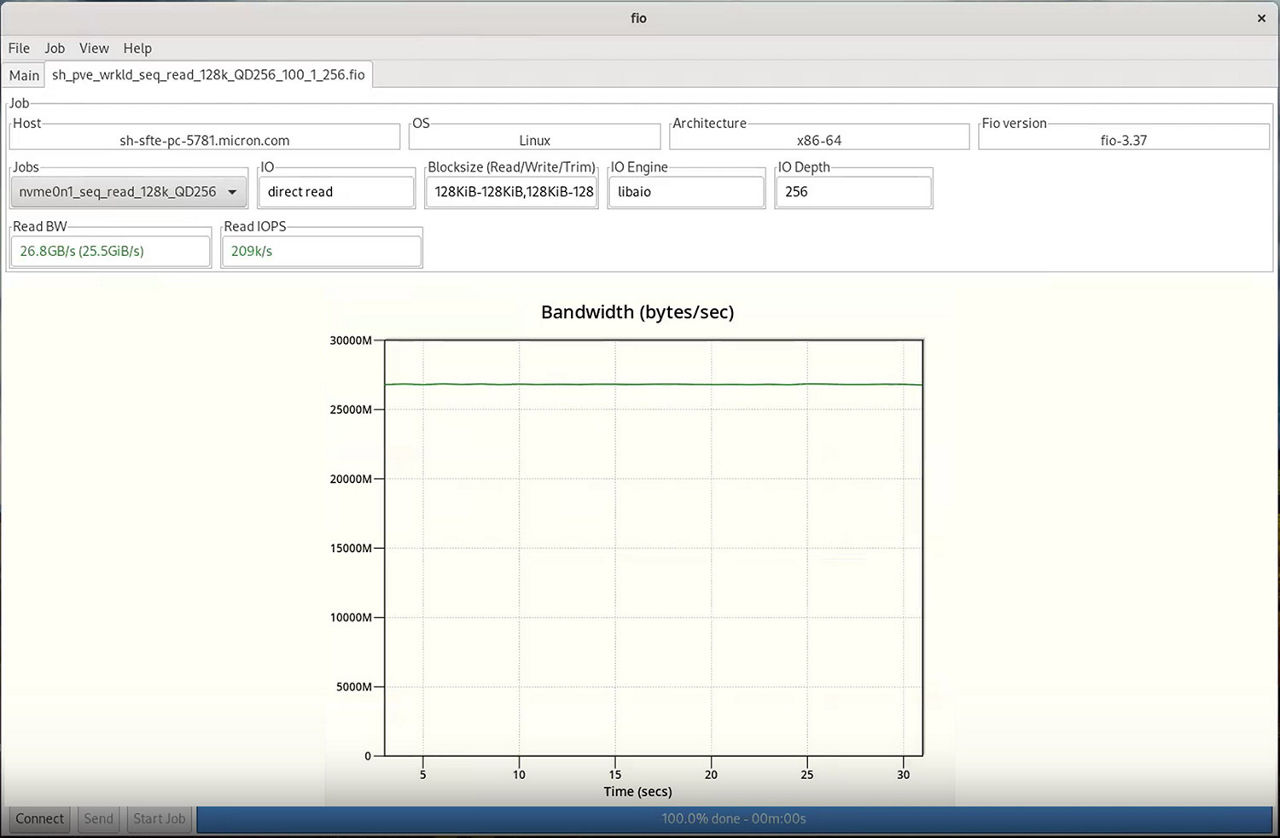Expand the Jobs dropdown list
1280x838 pixels.
pyautogui.click(x=129, y=191)
